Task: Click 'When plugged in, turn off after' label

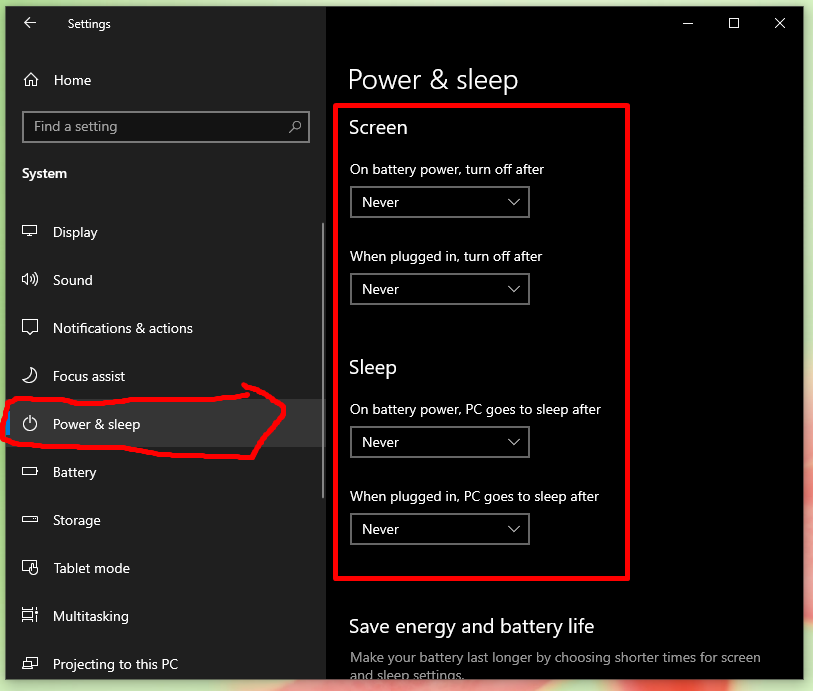Action: pos(446,257)
